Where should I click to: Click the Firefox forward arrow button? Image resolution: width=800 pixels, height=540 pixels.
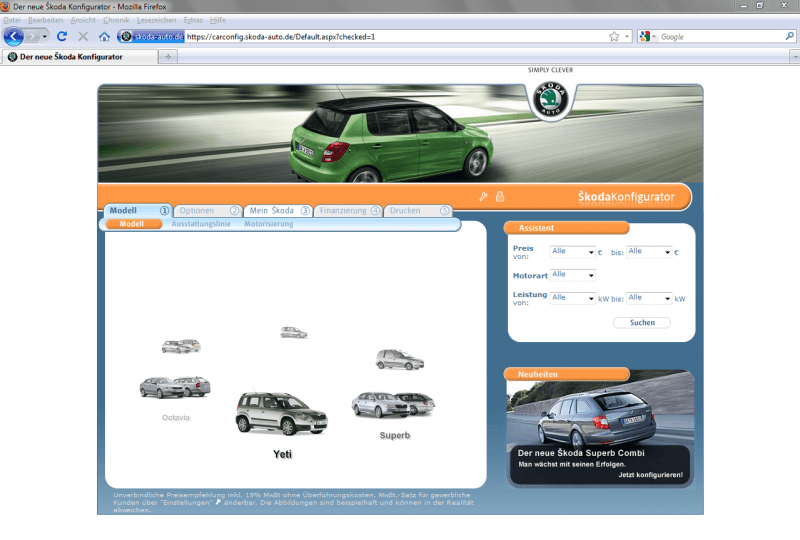click(32, 37)
